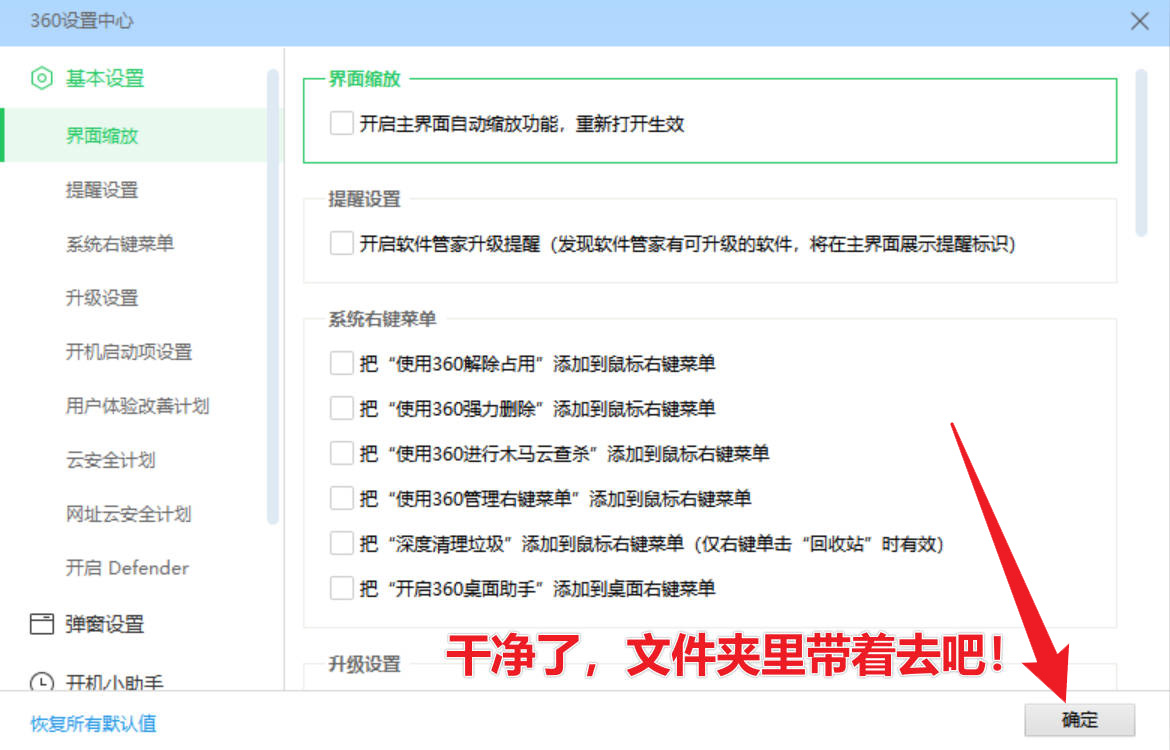
Task: Click the 360设置中心 title text
Action: click(82, 21)
